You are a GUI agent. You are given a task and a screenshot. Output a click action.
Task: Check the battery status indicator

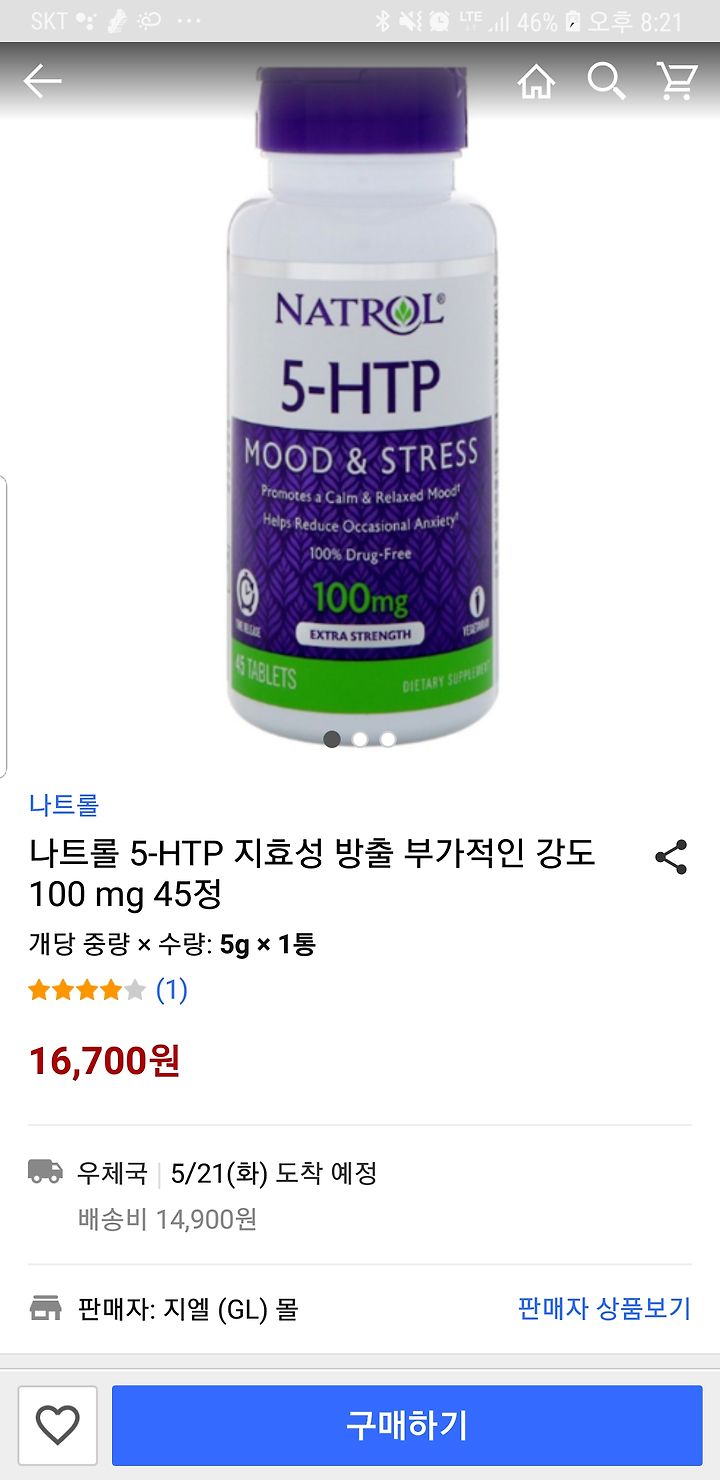click(x=573, y=21)
